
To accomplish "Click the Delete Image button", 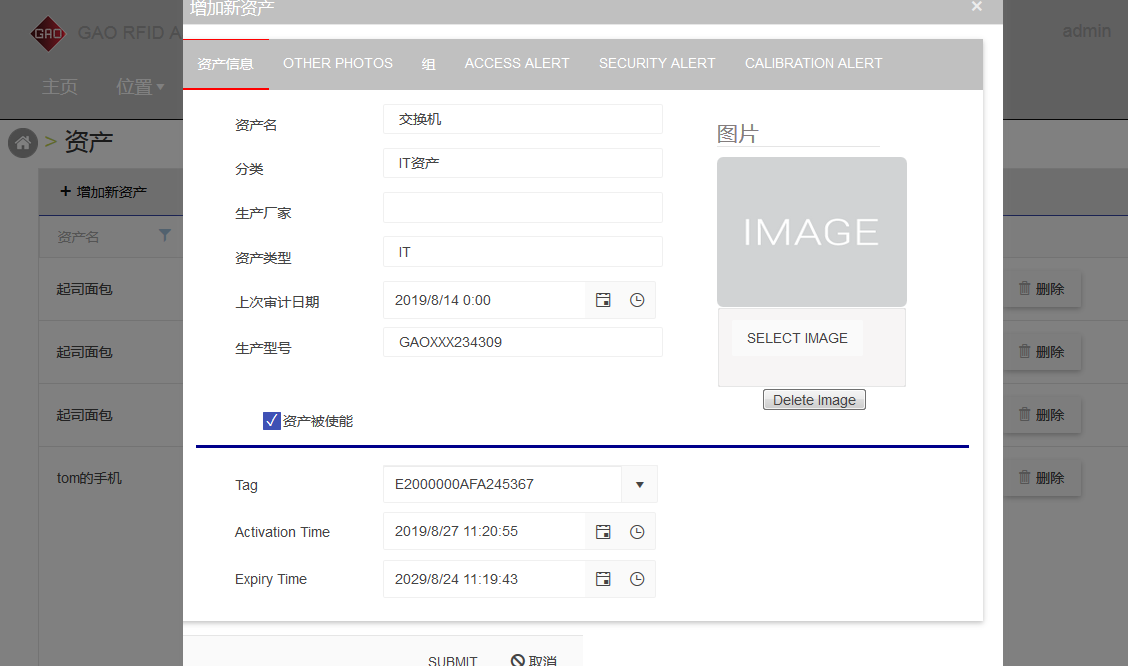I will (x=814, y=400).
